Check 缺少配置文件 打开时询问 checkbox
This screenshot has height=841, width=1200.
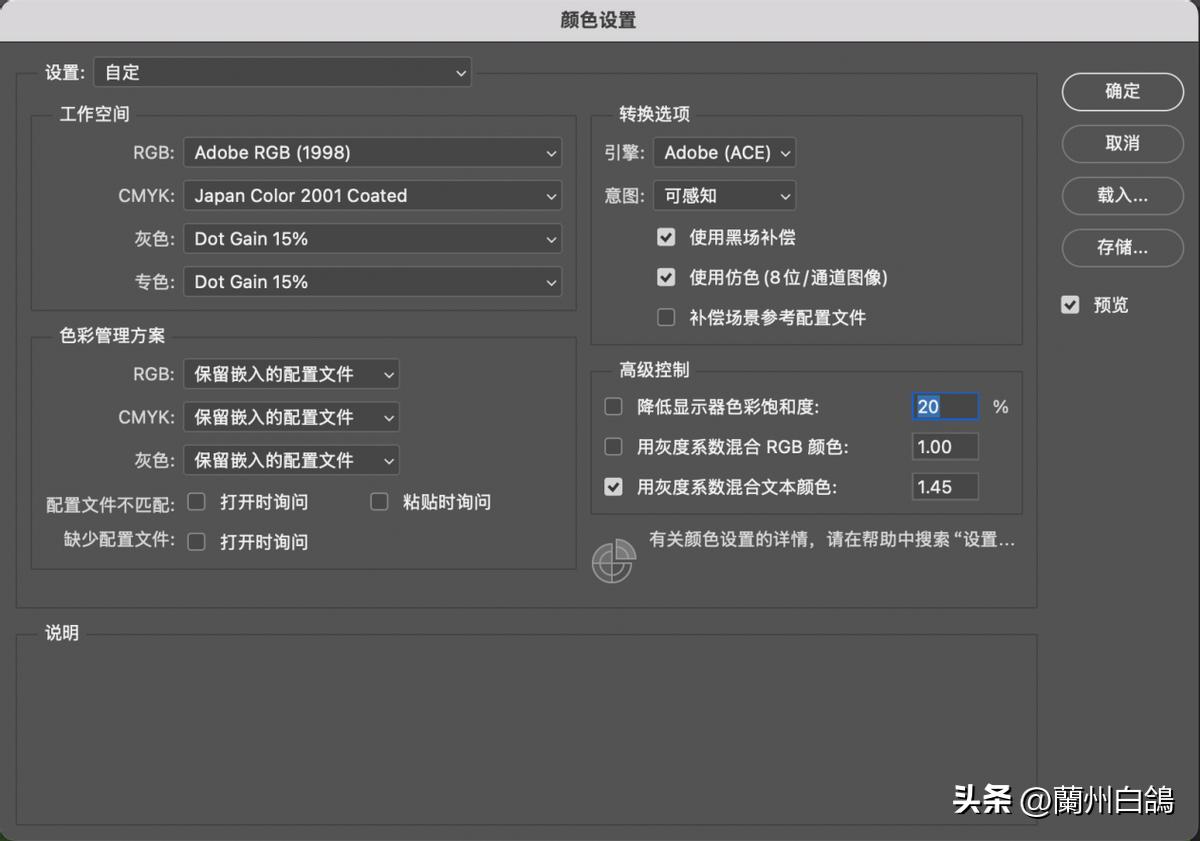(x=197, y=542)
